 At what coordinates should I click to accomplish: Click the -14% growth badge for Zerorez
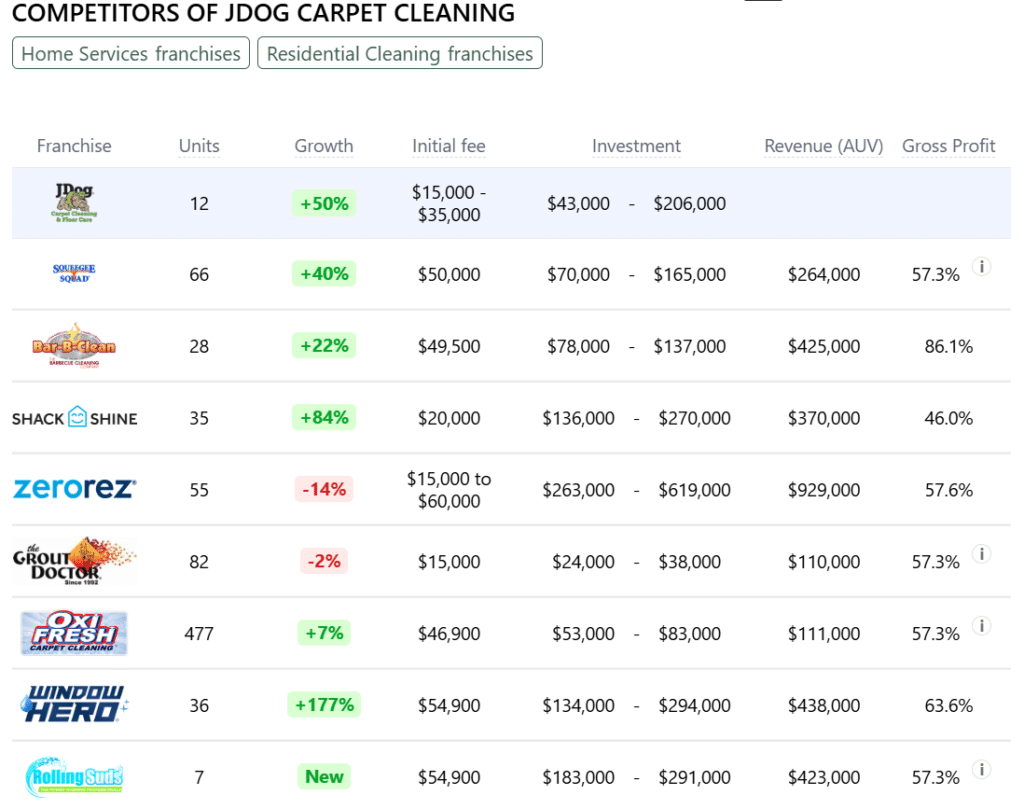click(x=324, y=489)
